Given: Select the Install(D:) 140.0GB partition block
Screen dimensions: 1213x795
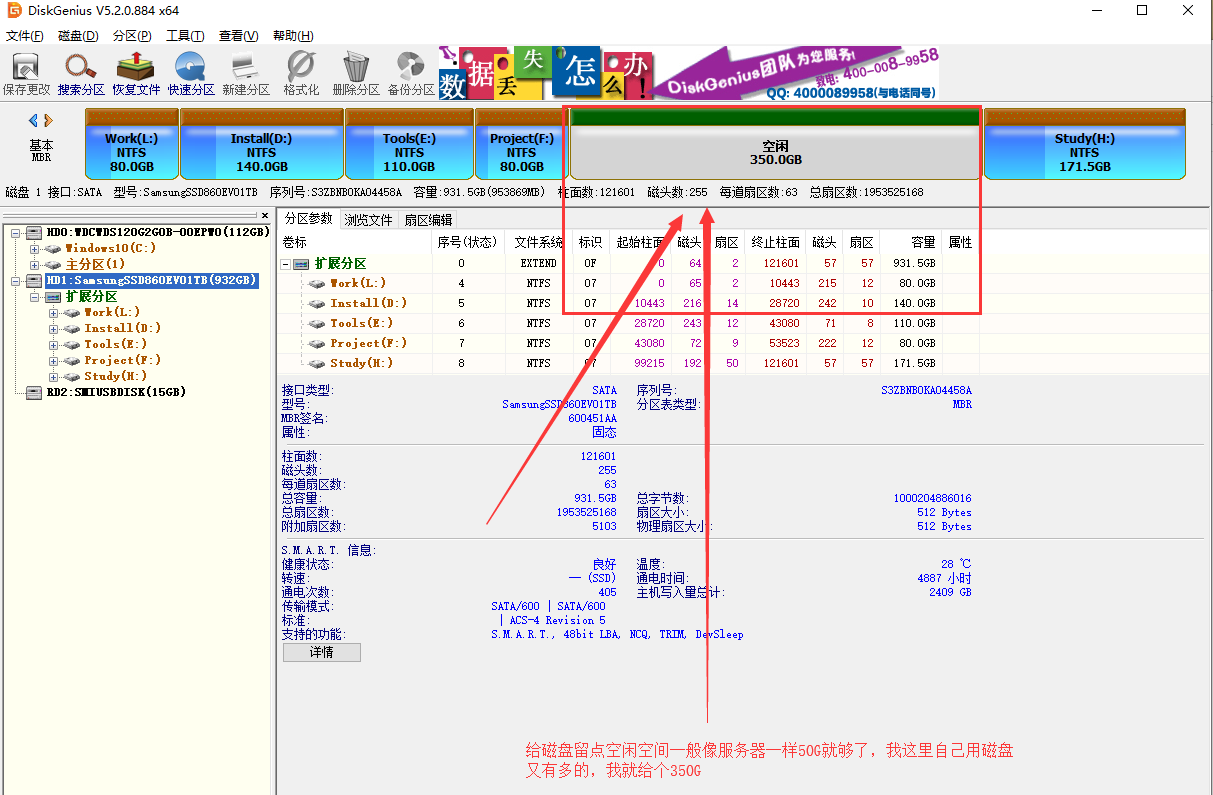Looking at the screenshot, I should [262, 145].
